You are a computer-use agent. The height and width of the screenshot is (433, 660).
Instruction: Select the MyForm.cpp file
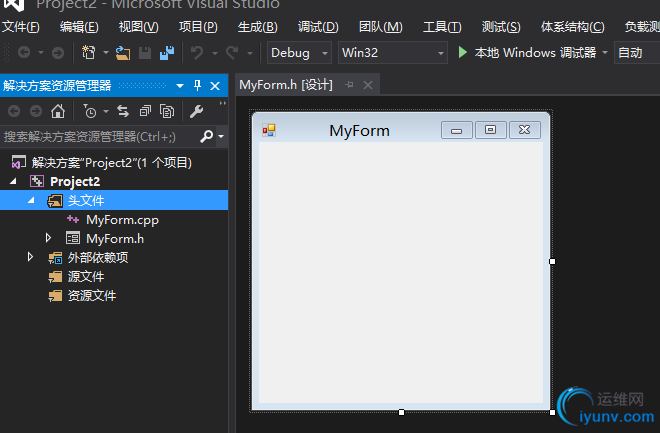[122, 220]
